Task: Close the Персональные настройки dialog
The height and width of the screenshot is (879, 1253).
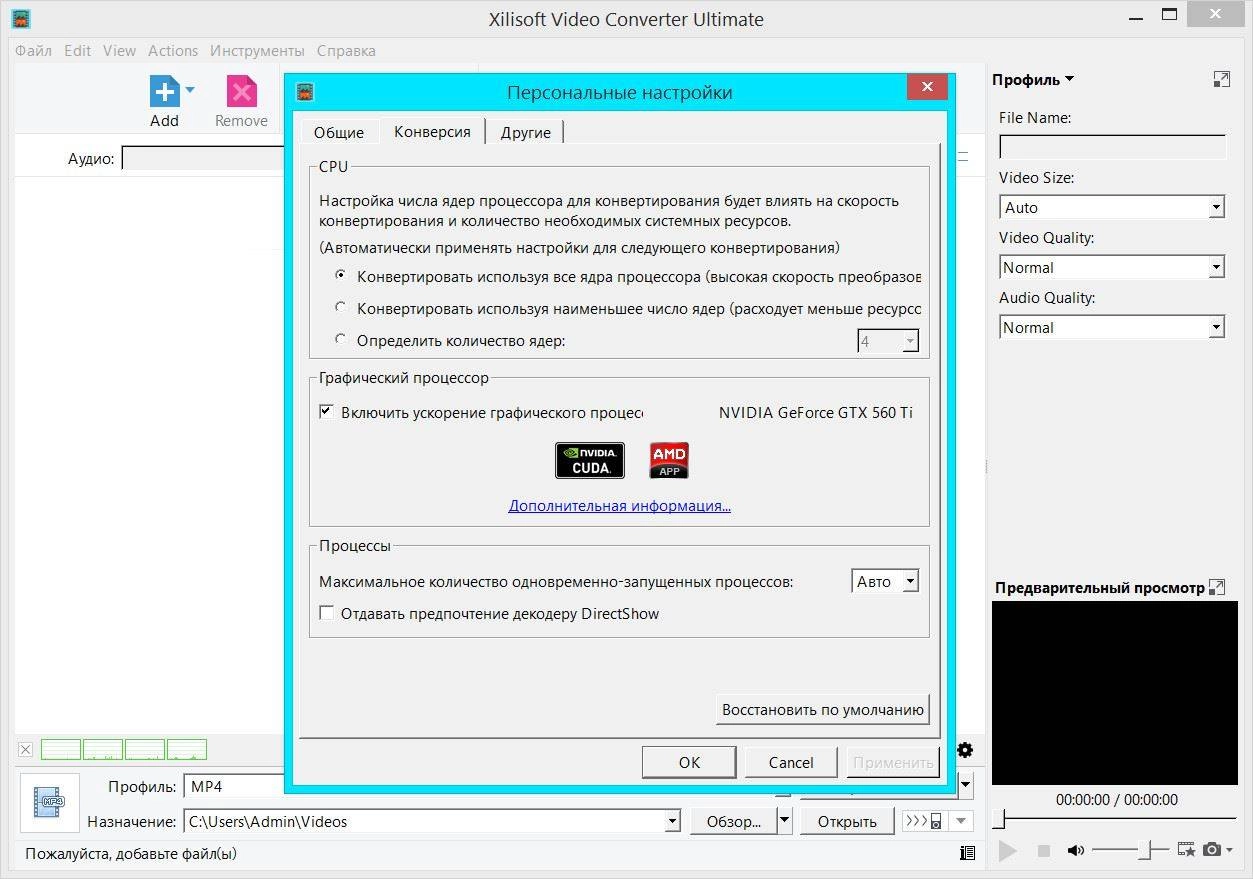Action: 927,87
